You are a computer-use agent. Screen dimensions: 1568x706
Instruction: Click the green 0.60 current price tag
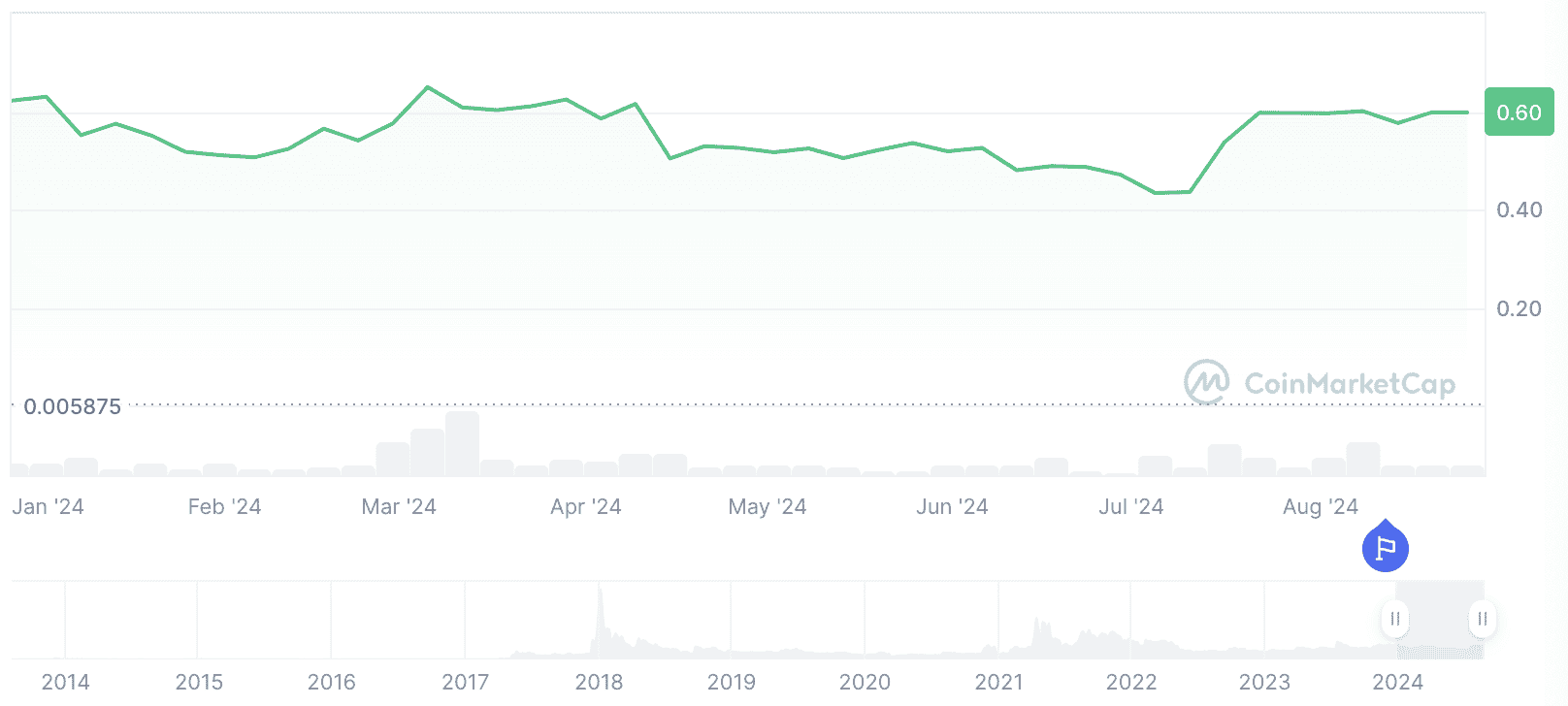(x=1519, y=112)
